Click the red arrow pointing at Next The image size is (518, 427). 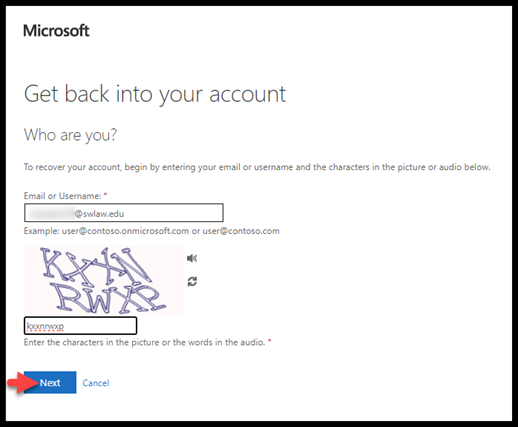[23, 382]
